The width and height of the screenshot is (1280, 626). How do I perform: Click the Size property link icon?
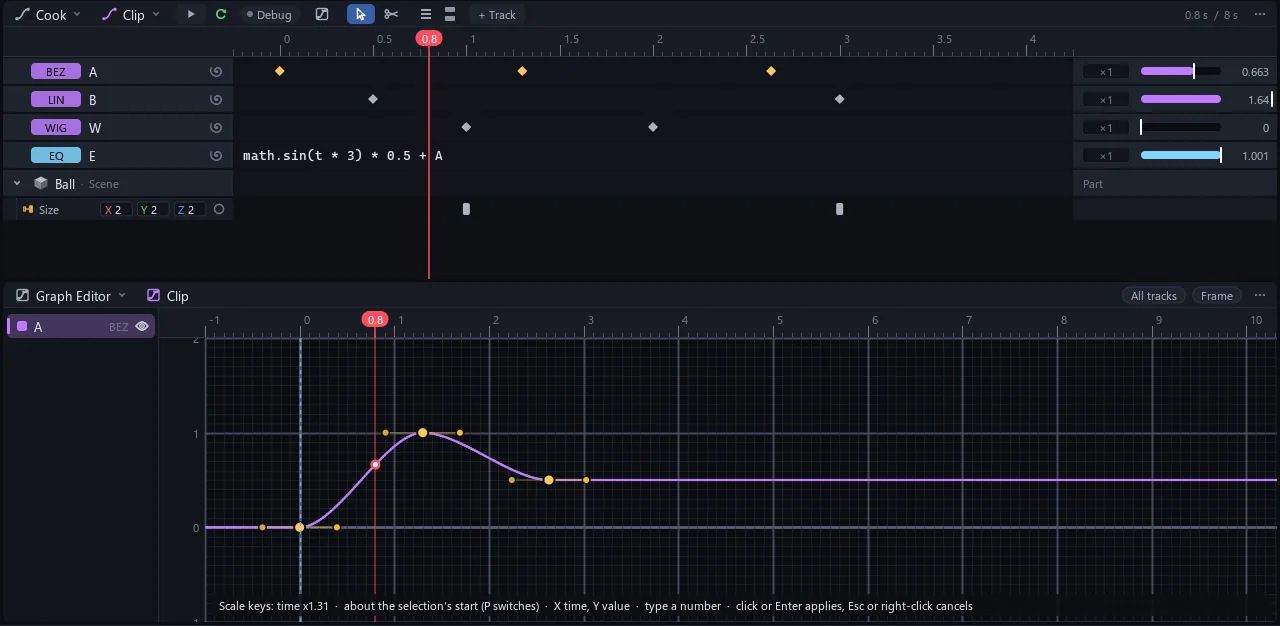[28, 210]
